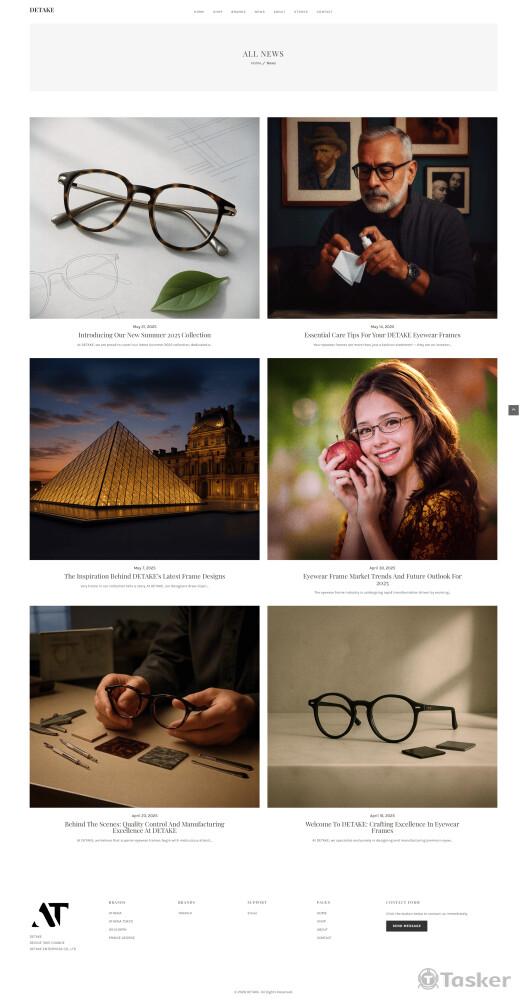The width and height of the screenshot is (527, 1000).
Task: Open Essential Care Tips article title
Action: tap(382, 335)
